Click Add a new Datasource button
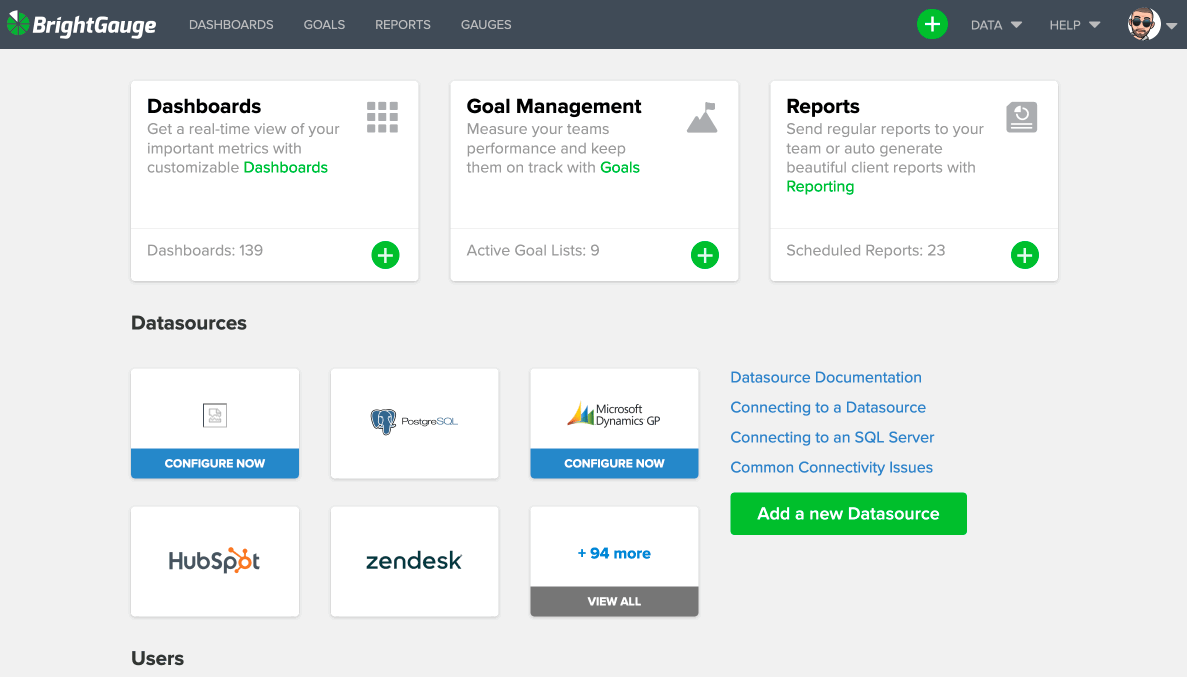This screenshot has width=1187, height=677. [848, 513]
